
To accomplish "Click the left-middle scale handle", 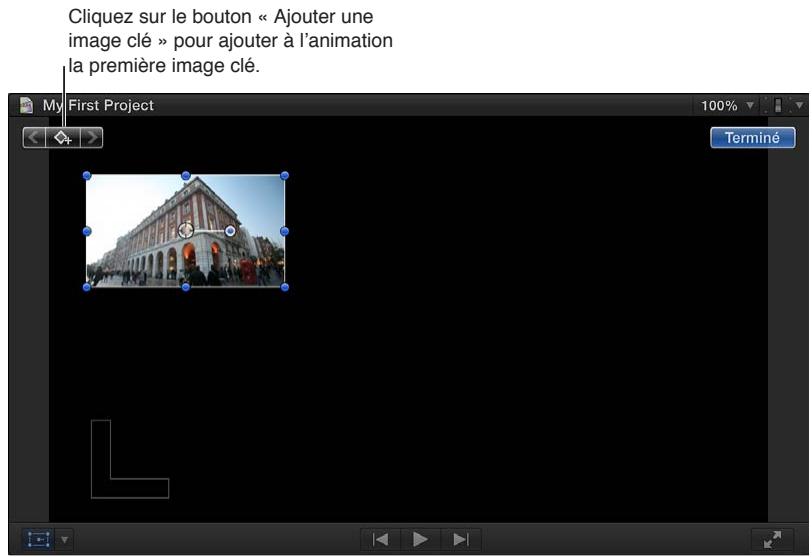I will (87, 231).
